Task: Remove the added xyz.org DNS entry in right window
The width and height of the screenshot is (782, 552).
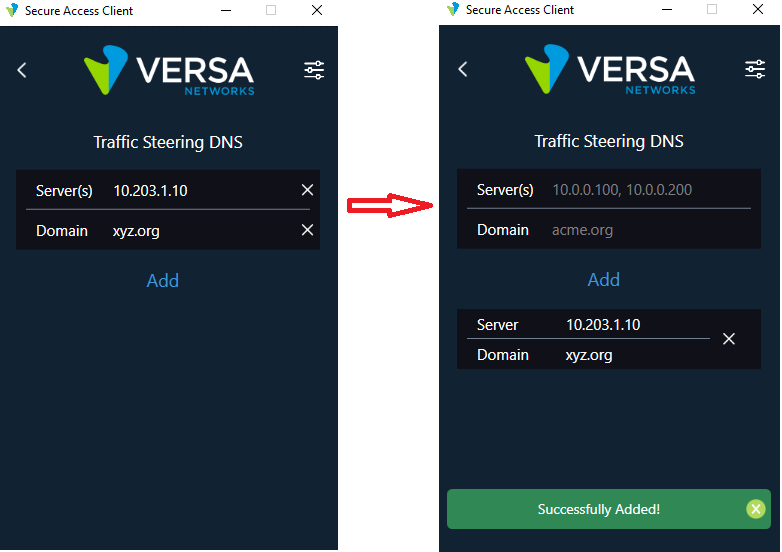Action: point(729,339)
